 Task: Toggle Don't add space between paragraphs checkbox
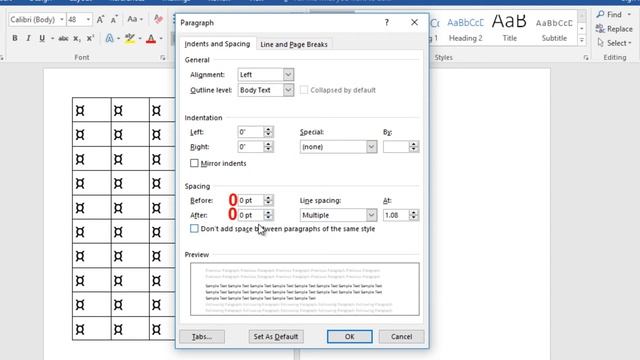pos(194,229)
